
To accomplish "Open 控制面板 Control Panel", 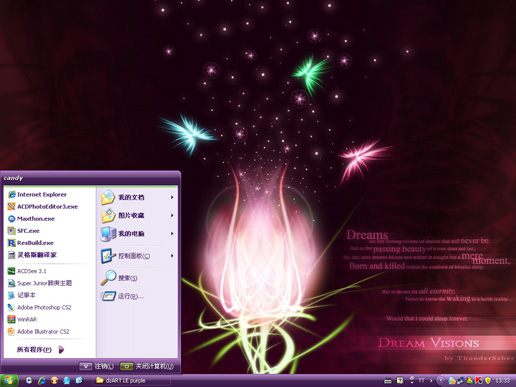I will (138, 256).
